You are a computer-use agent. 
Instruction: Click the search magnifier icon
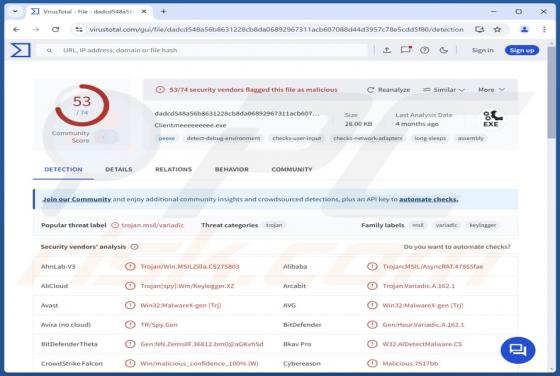50,51
